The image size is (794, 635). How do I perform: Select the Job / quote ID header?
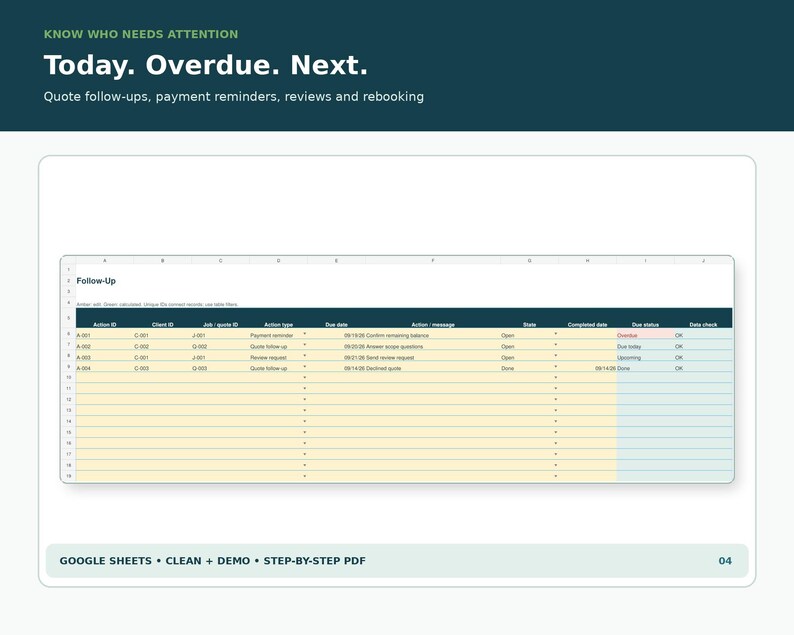pyautogui.click(x=220, y=325)
